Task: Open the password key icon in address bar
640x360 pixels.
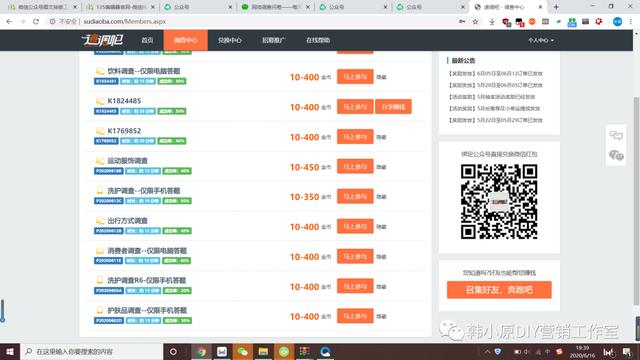Action: [462, 22]
